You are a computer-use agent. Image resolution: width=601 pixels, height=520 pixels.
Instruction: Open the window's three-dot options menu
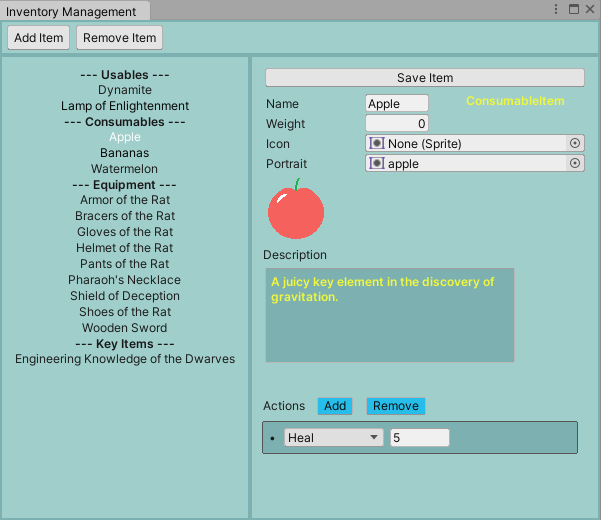tap(556, 9)
